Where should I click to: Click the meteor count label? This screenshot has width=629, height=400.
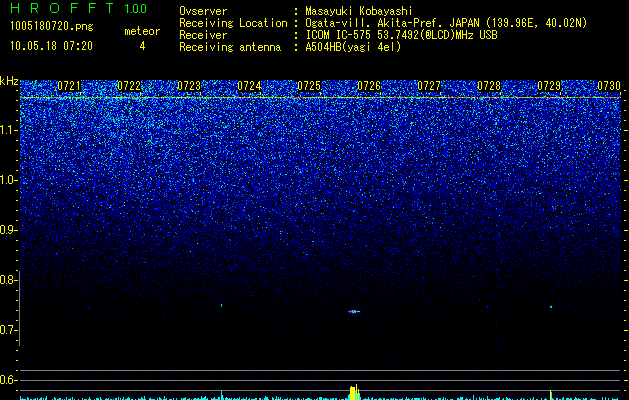[142, 31]
